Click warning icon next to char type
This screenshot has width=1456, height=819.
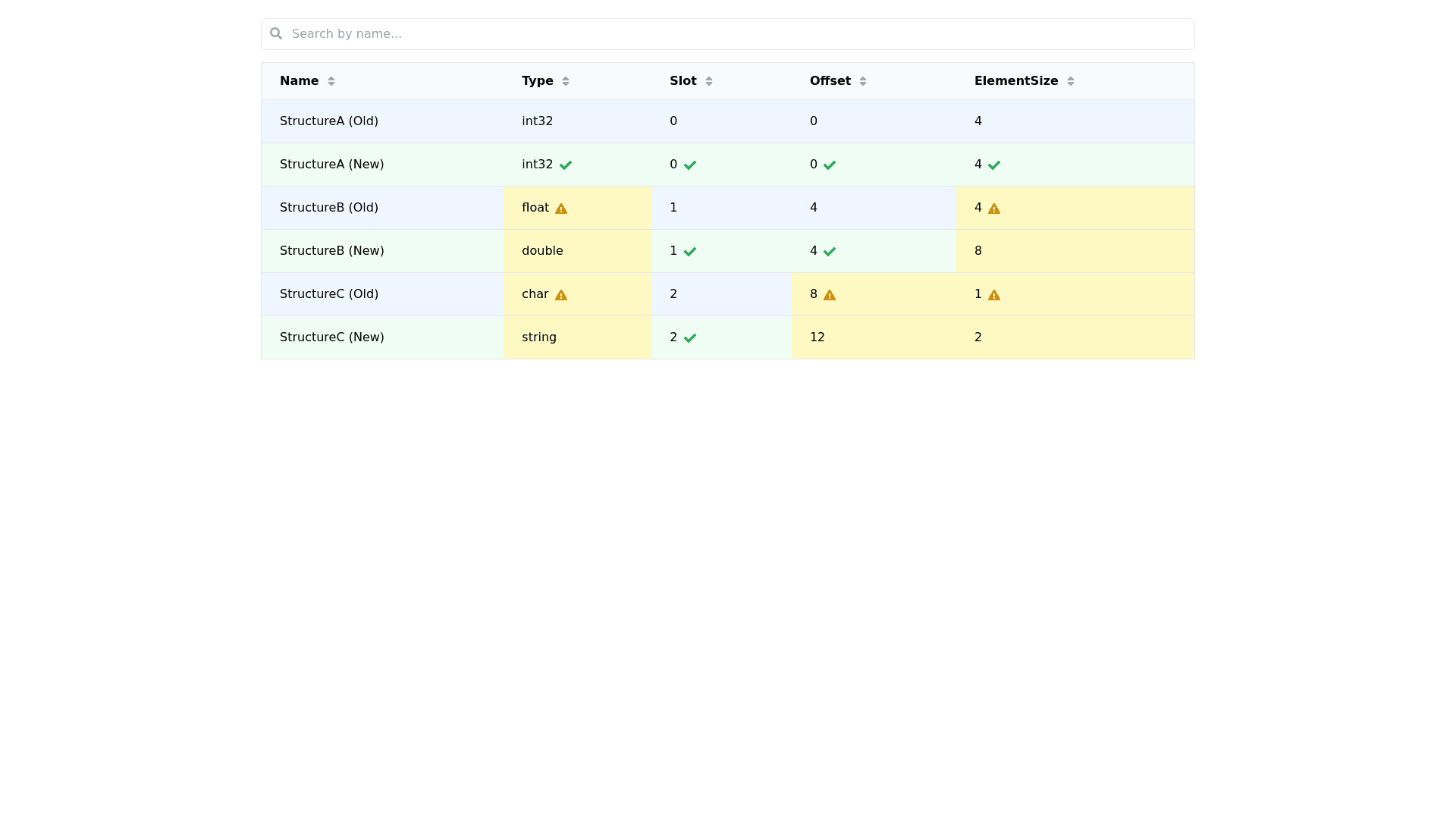(x=561, y=295)
